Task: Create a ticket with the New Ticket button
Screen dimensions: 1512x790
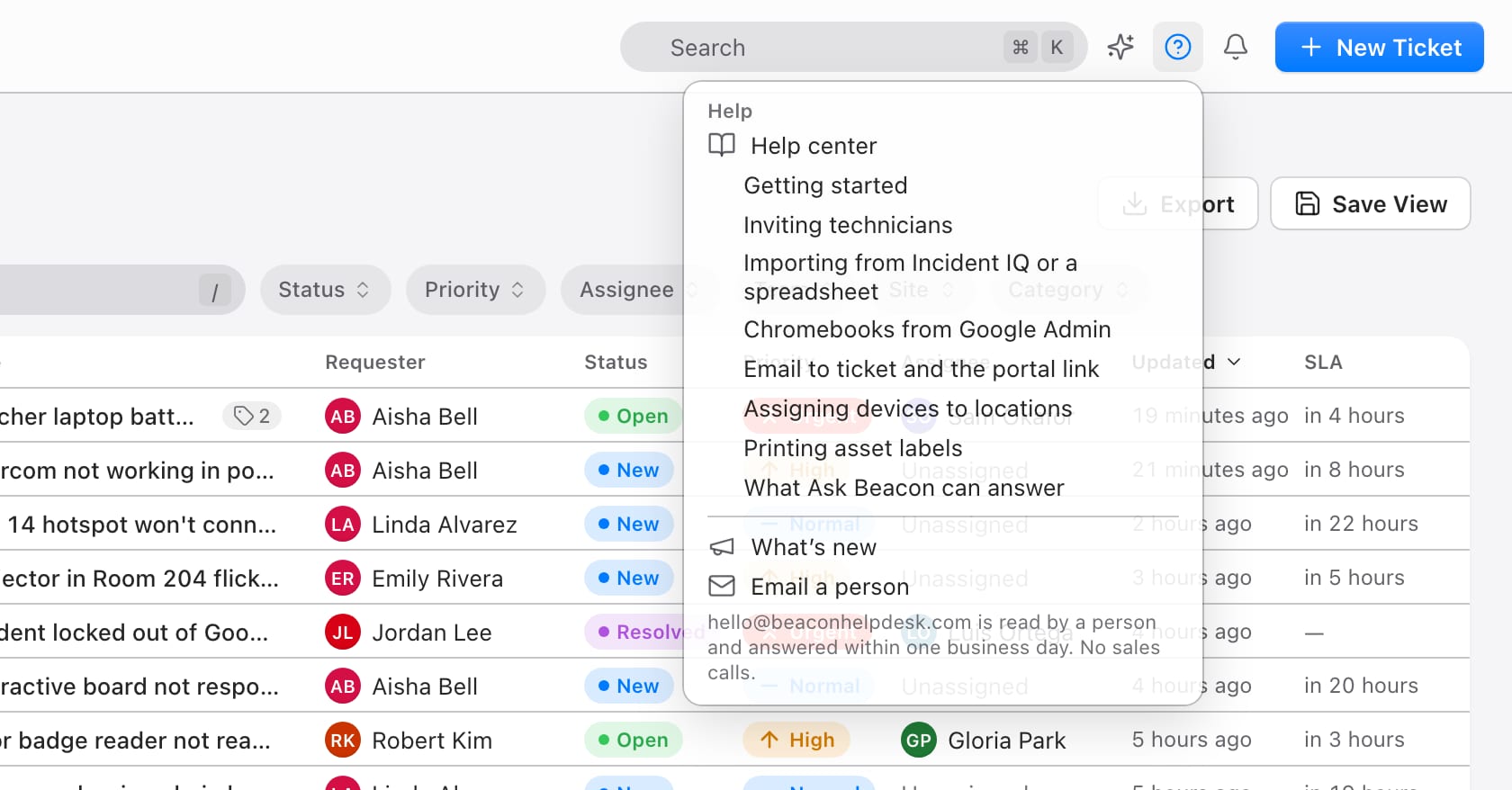Action: 1380,47
